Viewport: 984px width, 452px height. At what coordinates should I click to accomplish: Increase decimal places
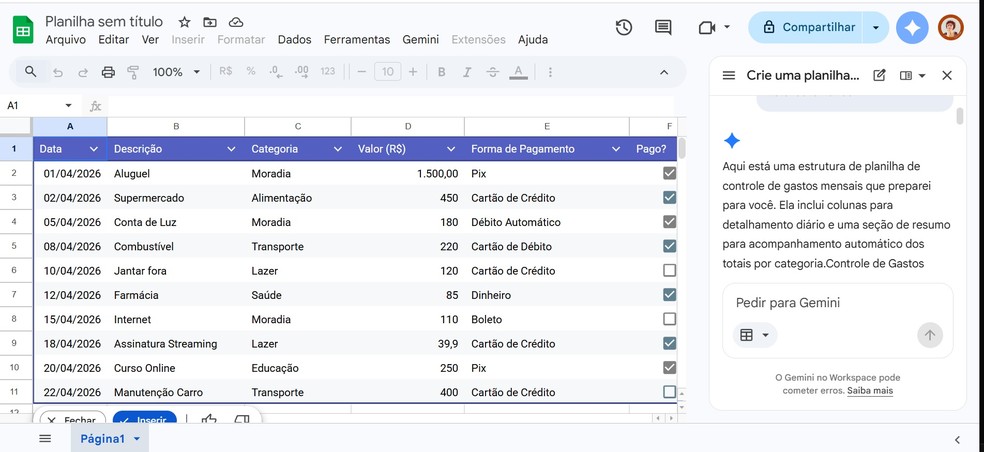(x=301, y=72)
